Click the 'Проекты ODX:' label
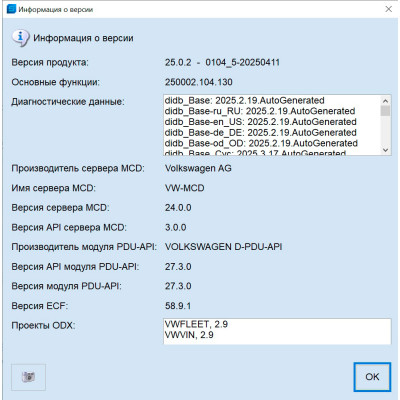This screenshot has height=400, width=400. pyautogui.click(x=43, y=325)
